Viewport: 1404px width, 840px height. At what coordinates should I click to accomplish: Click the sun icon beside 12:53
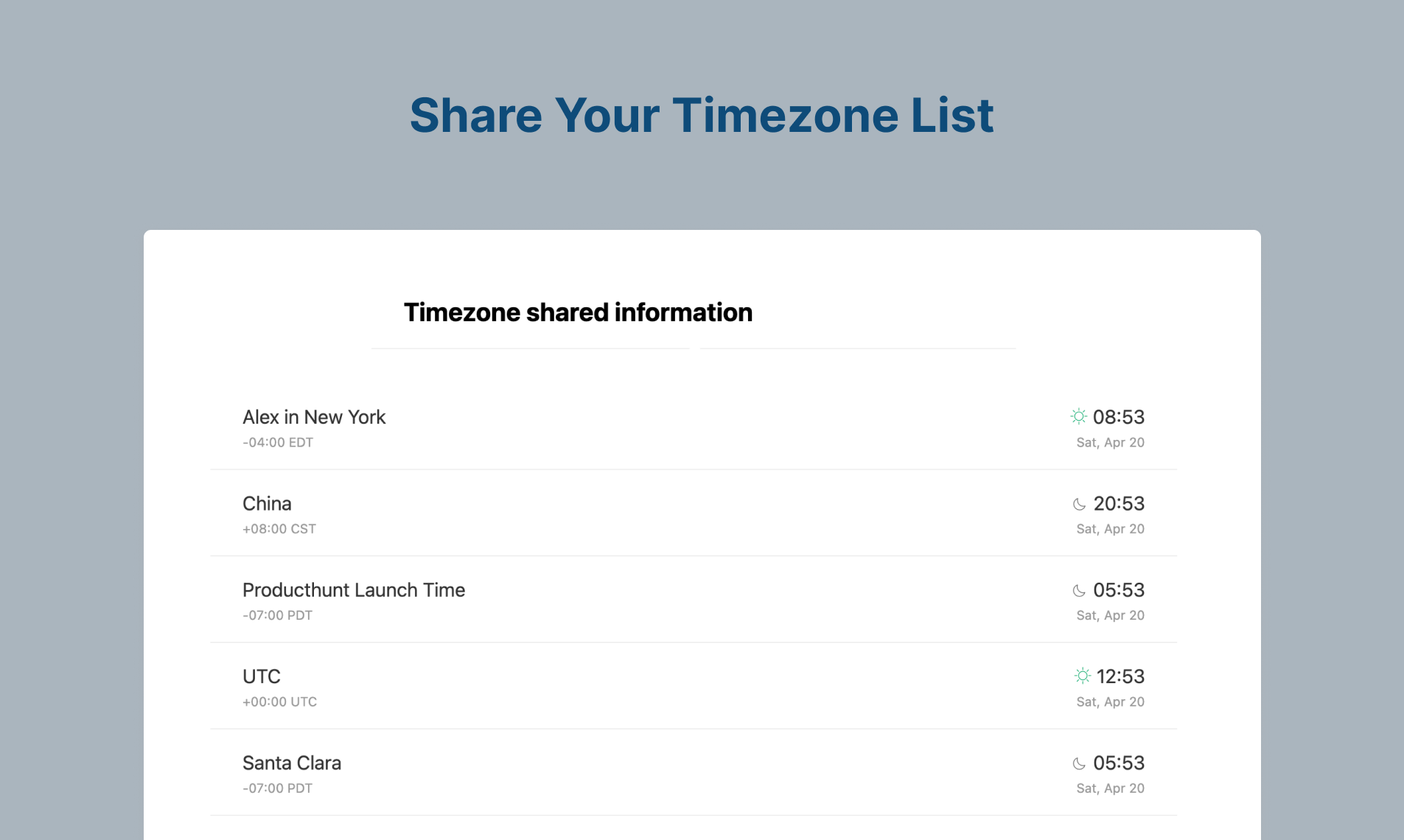point(1082,676)
